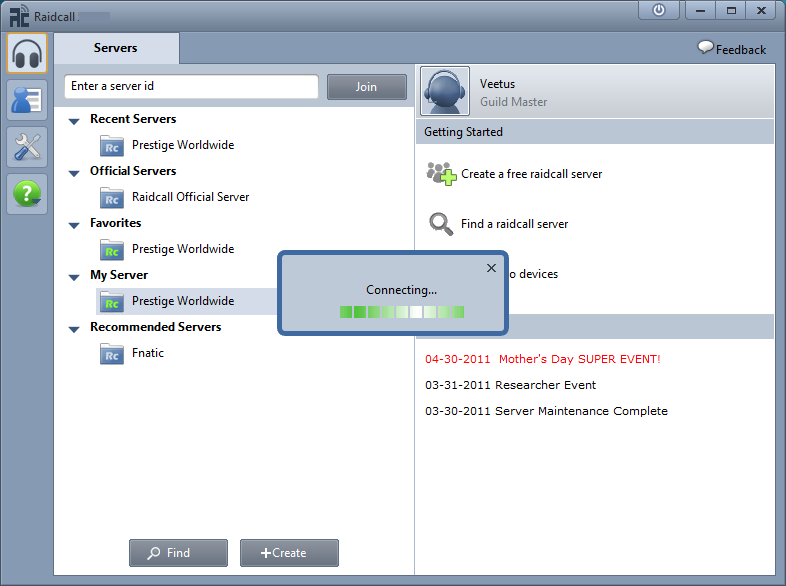Open Create a free raidcall server link
Image resolution: width=786 pixels, height=586 pixels.
tap(531, 174)
